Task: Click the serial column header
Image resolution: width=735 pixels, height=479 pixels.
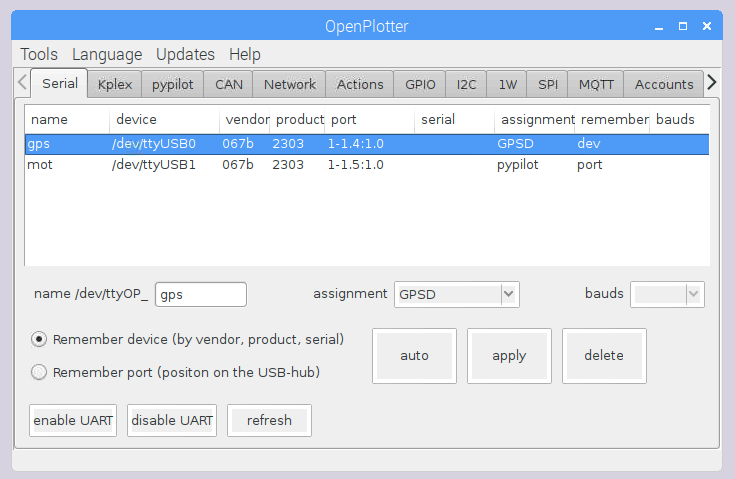Action: [455, 120]
